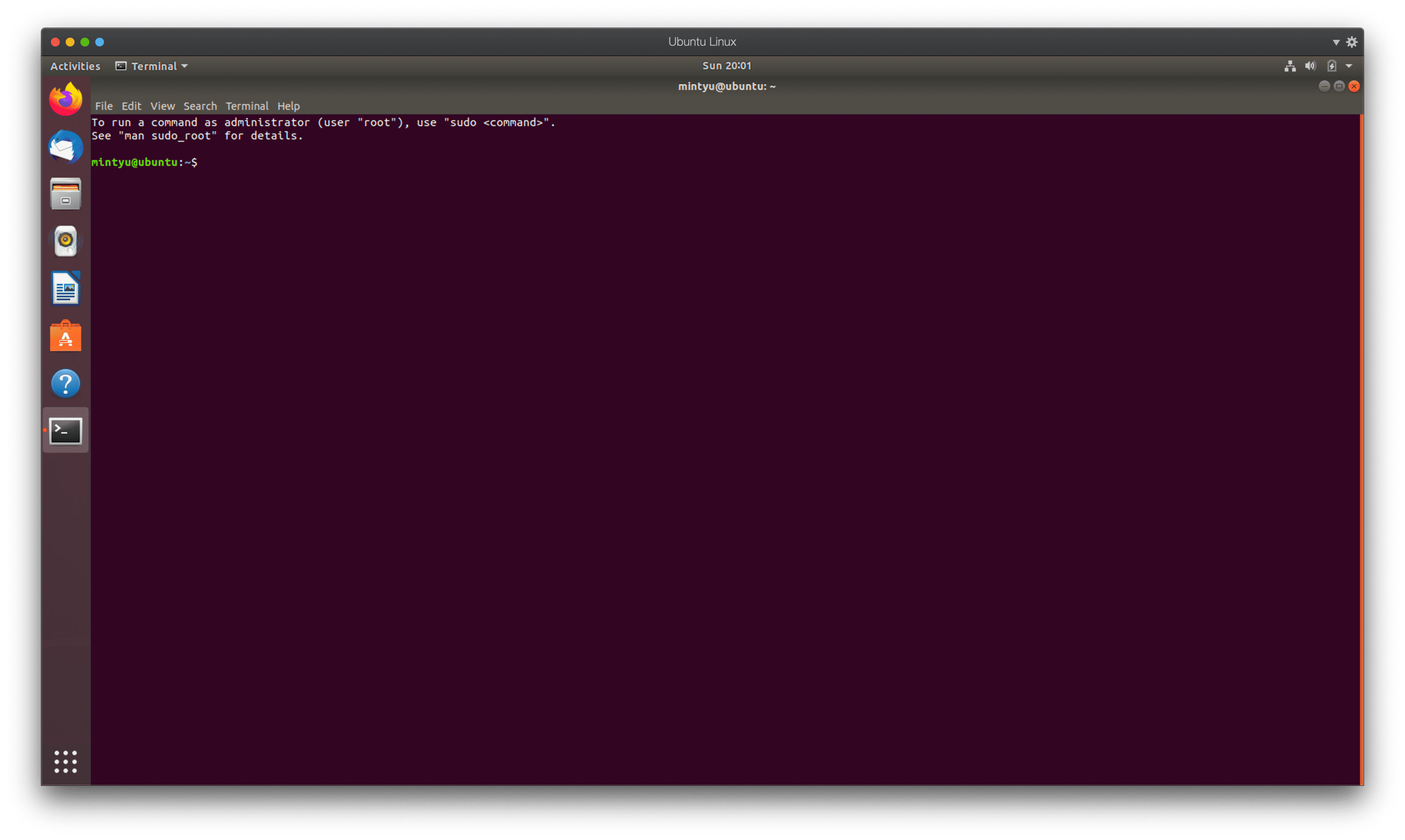Image resolution: width=1405 pixels, height=840 pixels.
Task: Click the Terminal icon in the dock
Action: click(66, 431)
